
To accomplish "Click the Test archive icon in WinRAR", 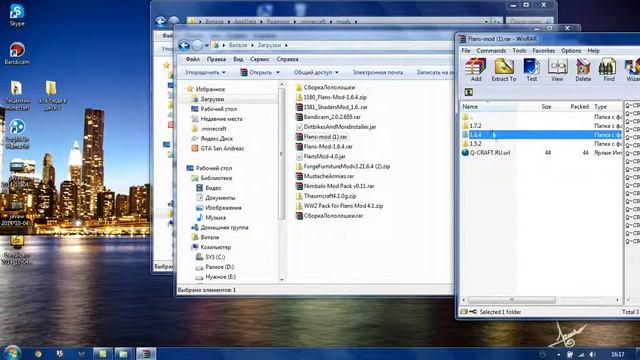I will [531, 70].
